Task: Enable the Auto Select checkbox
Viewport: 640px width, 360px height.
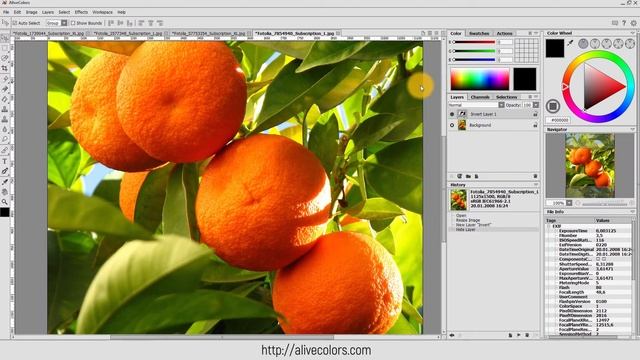Action: coord(15,23)
